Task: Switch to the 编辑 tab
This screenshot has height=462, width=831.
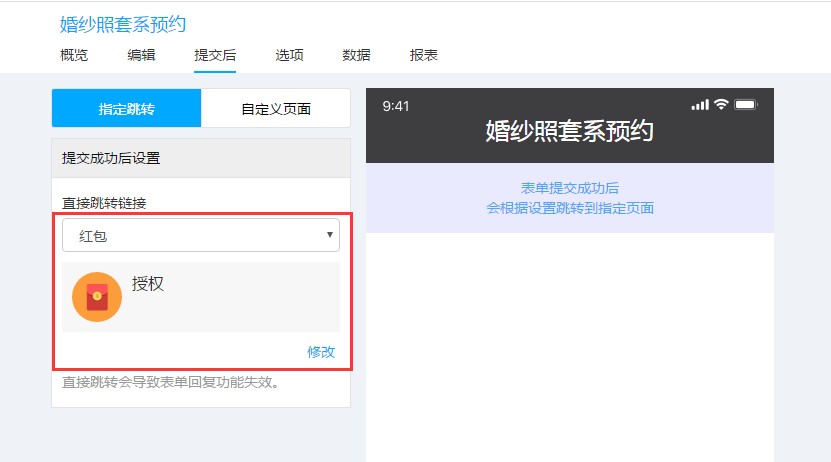Action: (142, 55)
